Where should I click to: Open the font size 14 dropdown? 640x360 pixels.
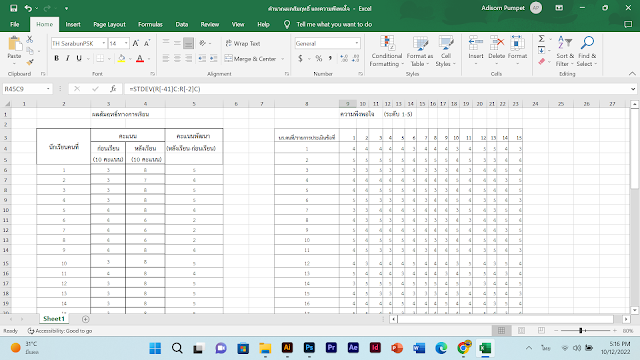pyautogui.click(x=126, y=43)
